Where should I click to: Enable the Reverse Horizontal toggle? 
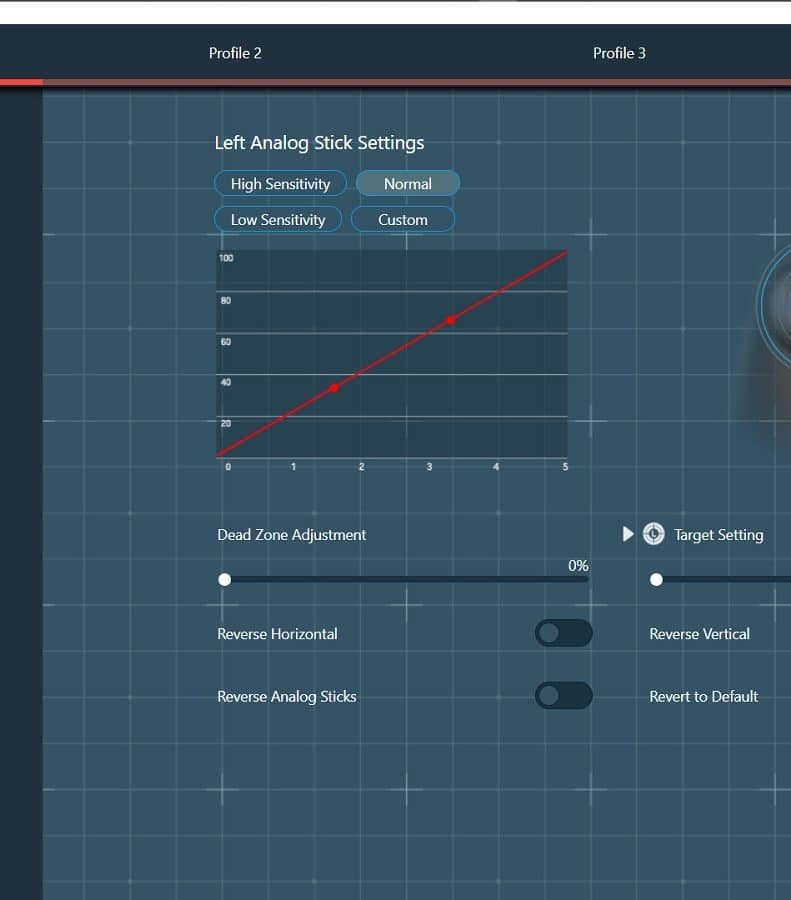563,633
